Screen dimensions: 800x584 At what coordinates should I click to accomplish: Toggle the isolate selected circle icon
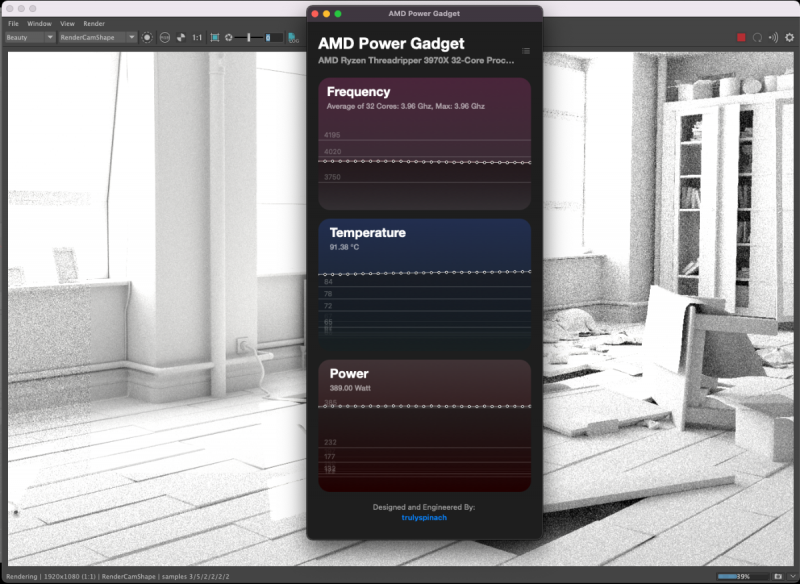tap(147, 37)
